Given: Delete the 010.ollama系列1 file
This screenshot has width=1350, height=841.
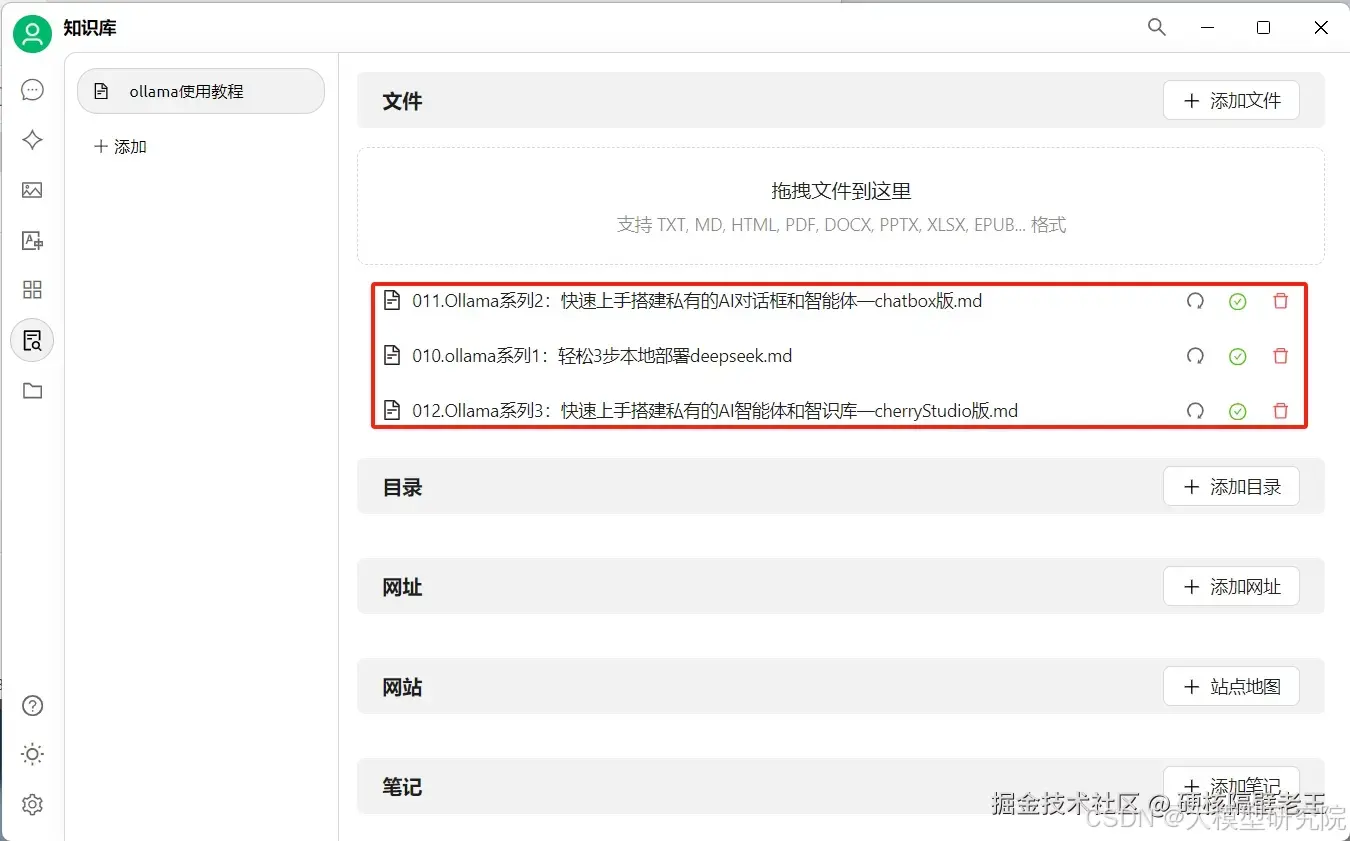Looking at the screenshot, I should tap(1280, 356).
